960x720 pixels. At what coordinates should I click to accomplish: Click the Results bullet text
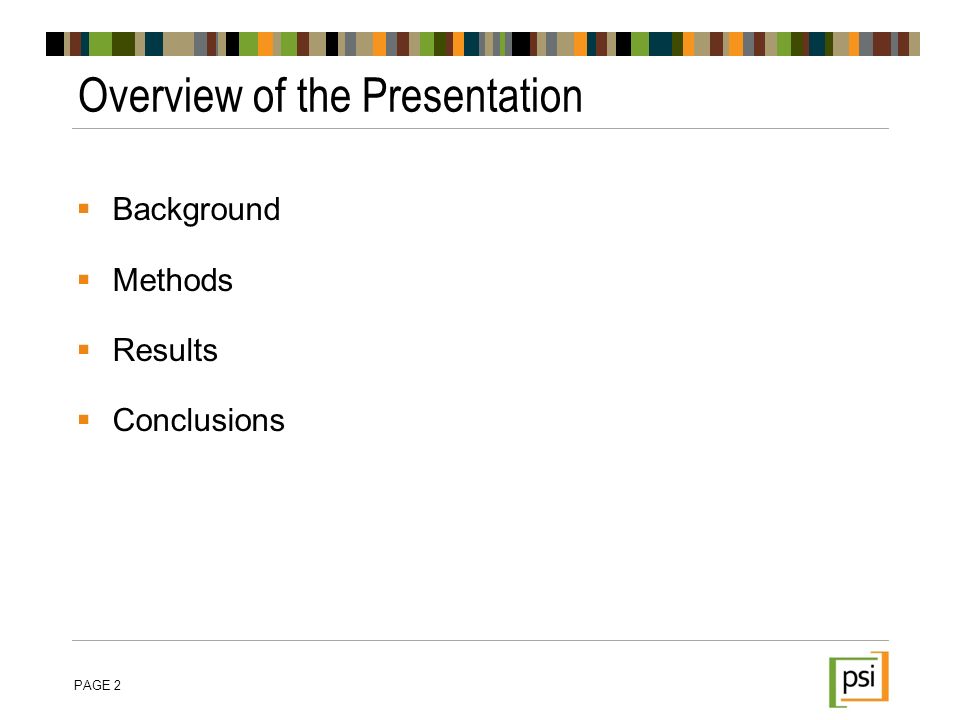tap(165, 350)
